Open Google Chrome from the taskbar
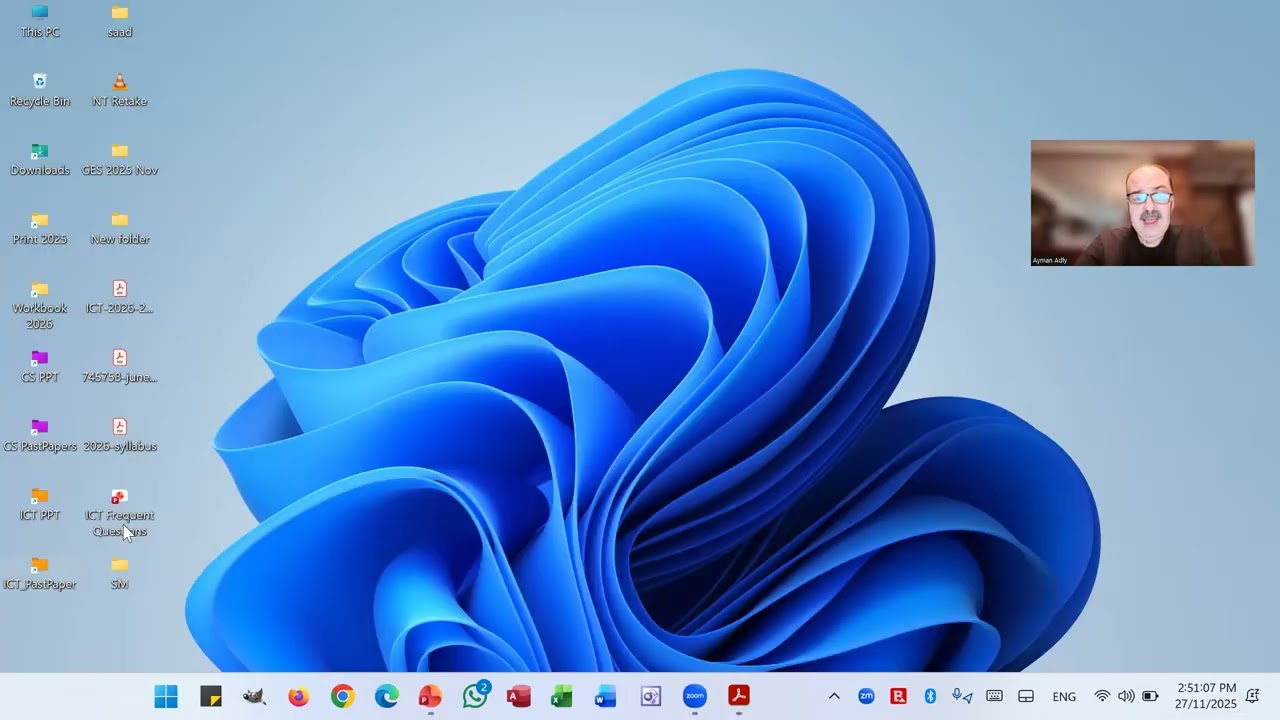 tap(342, 696)
